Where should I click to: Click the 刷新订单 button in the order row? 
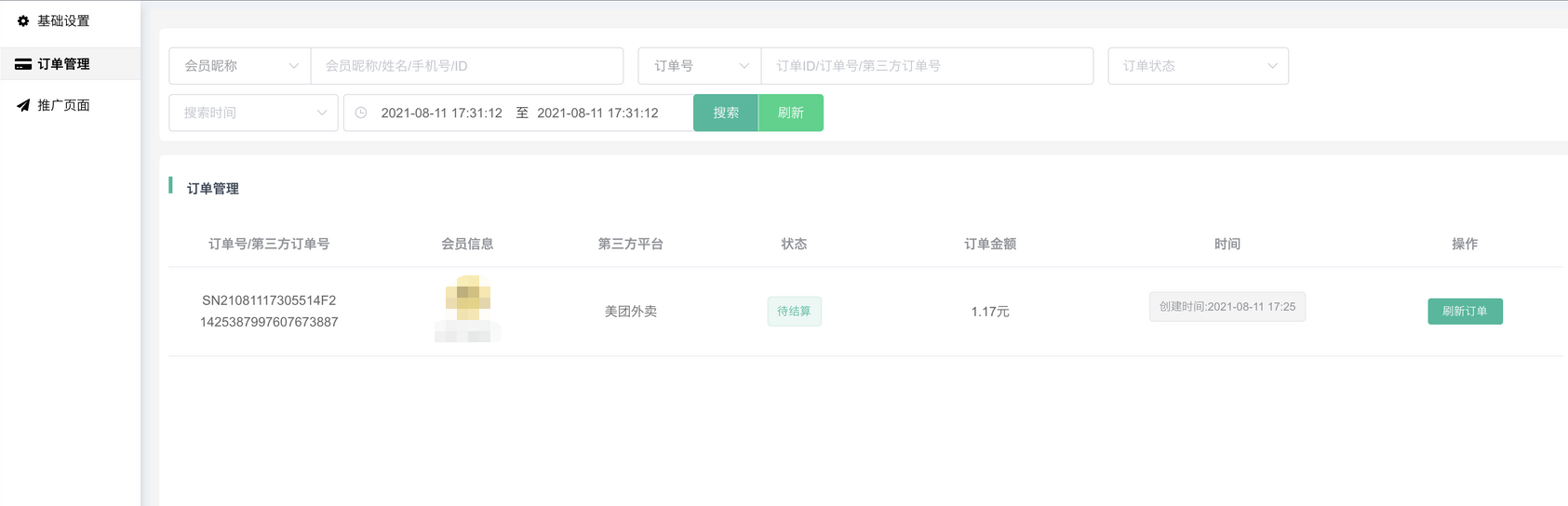[1465, 311]
